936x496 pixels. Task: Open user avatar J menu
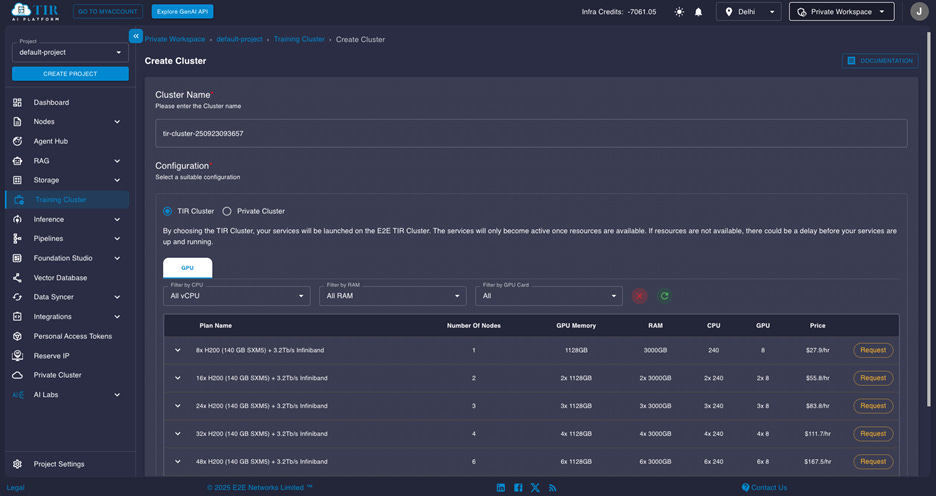click(919, 11)
